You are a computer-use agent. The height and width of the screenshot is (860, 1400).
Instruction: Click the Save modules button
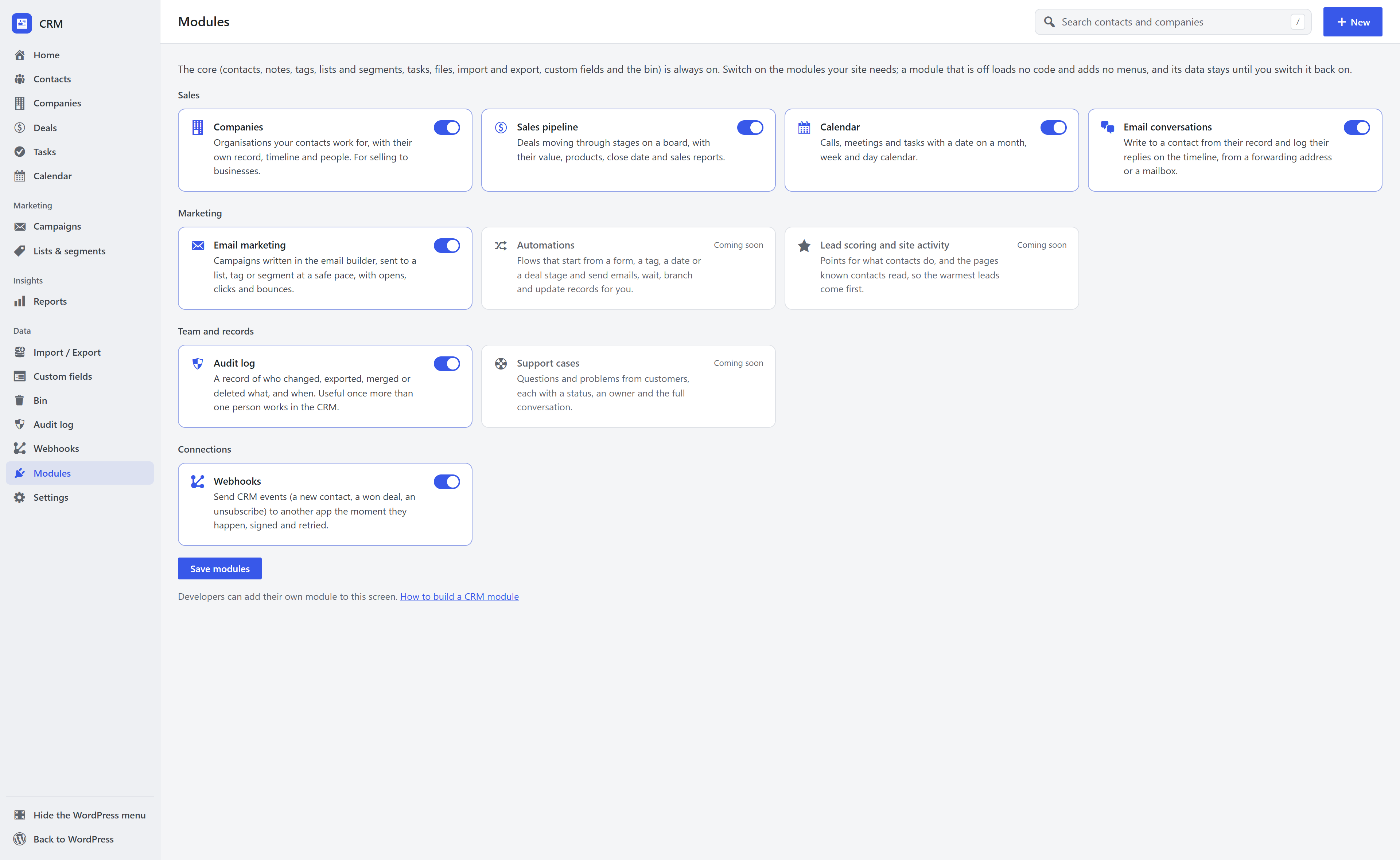tap(219, 568)
